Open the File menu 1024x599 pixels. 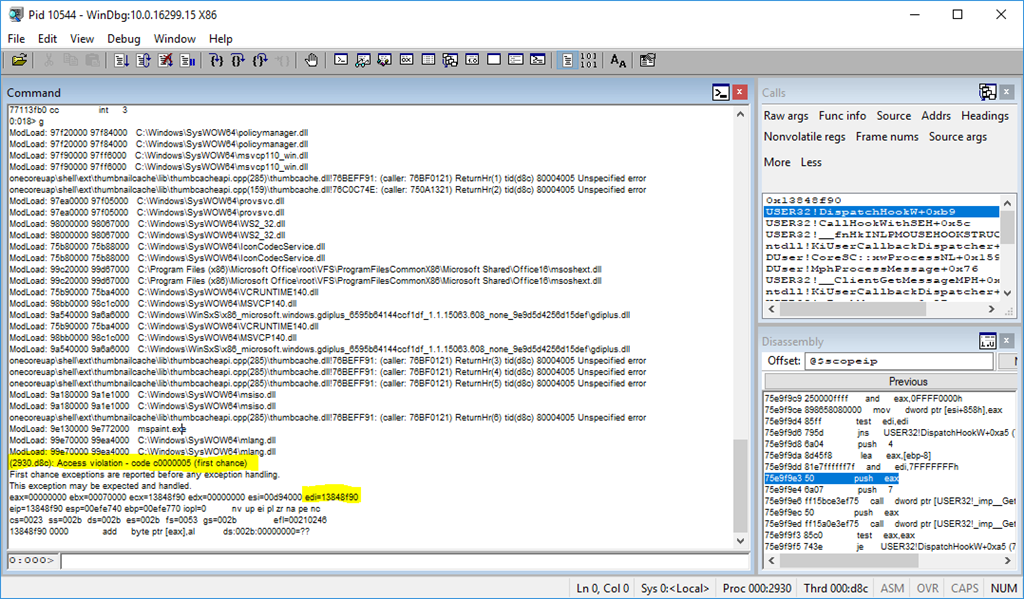pos(16,39)
